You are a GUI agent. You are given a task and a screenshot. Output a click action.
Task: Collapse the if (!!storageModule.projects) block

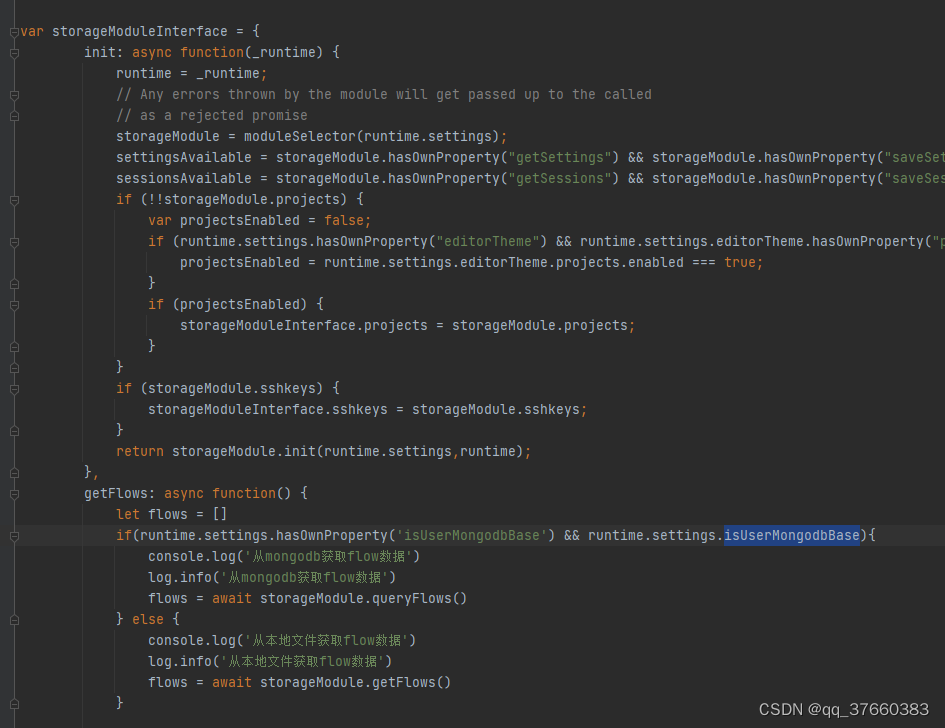pyautogui.click(x=12, y=198)
